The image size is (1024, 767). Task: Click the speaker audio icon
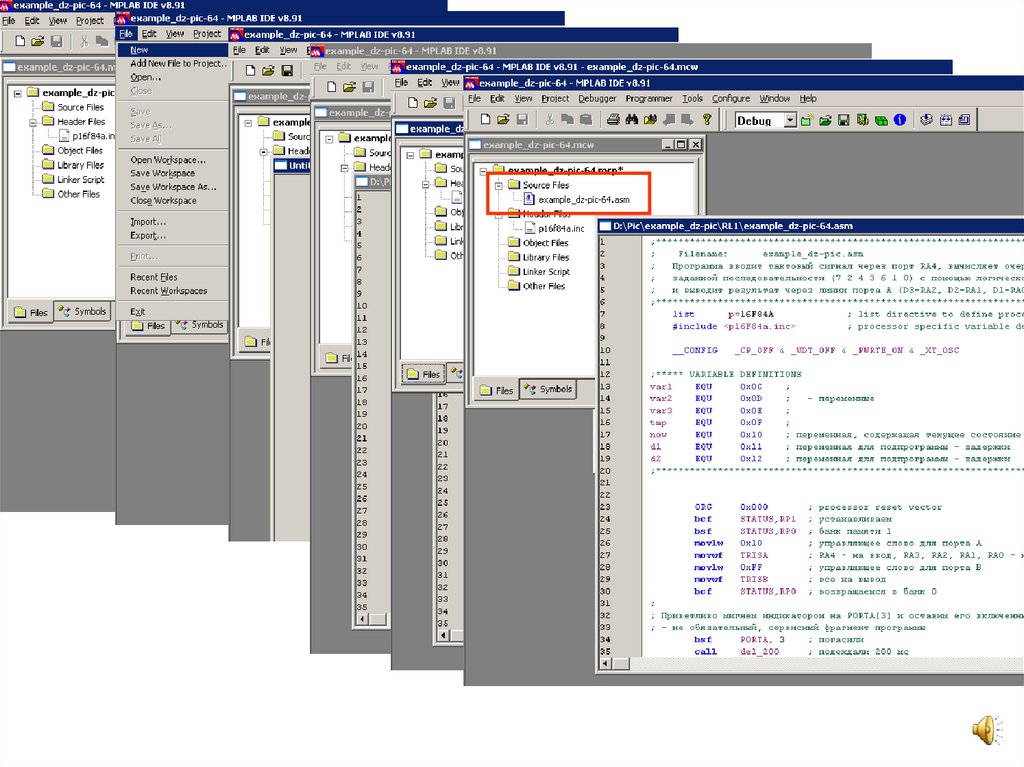(x=987, y=729)
